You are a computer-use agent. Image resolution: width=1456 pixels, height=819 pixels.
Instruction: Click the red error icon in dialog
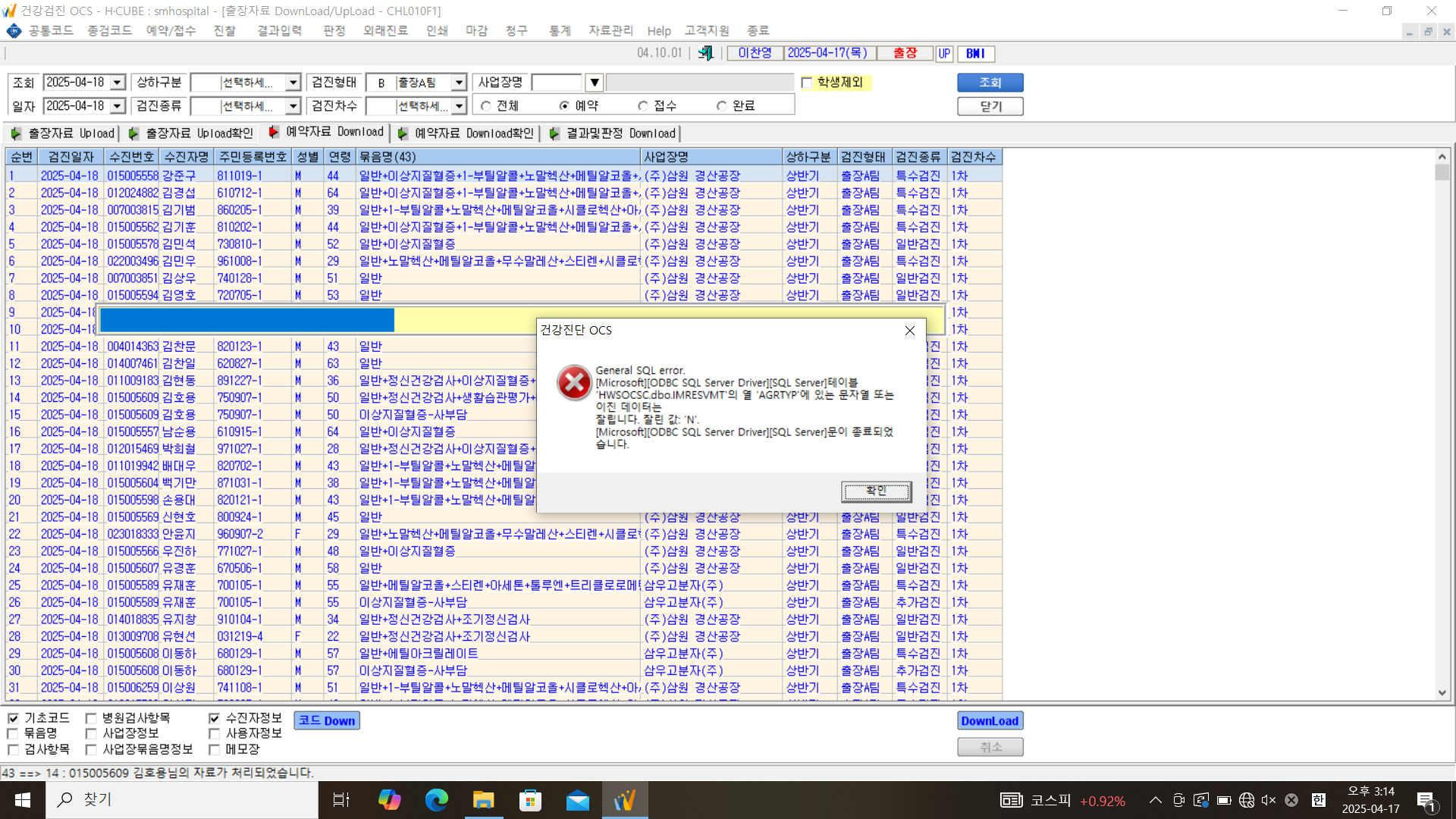574,382
